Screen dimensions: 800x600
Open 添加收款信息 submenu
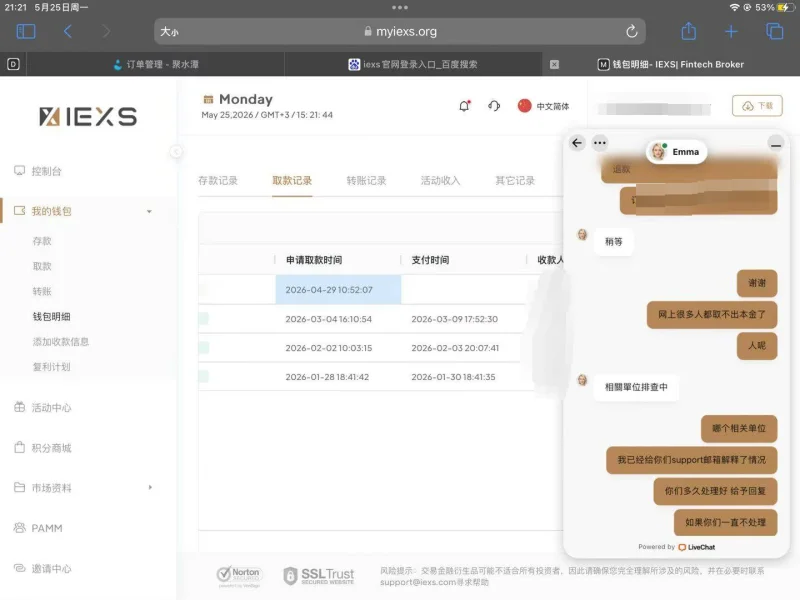(x=61, y=341)
